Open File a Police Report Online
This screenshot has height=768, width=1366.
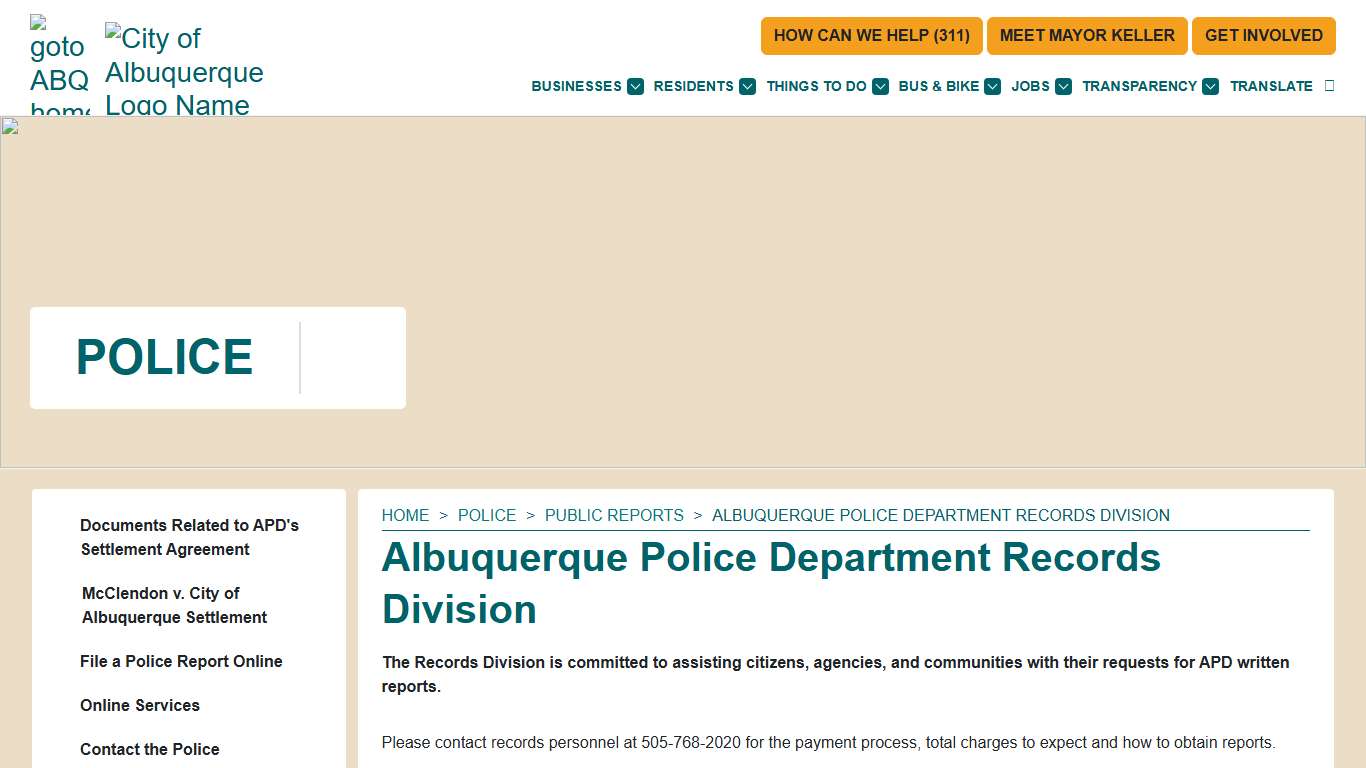point(181,661)
